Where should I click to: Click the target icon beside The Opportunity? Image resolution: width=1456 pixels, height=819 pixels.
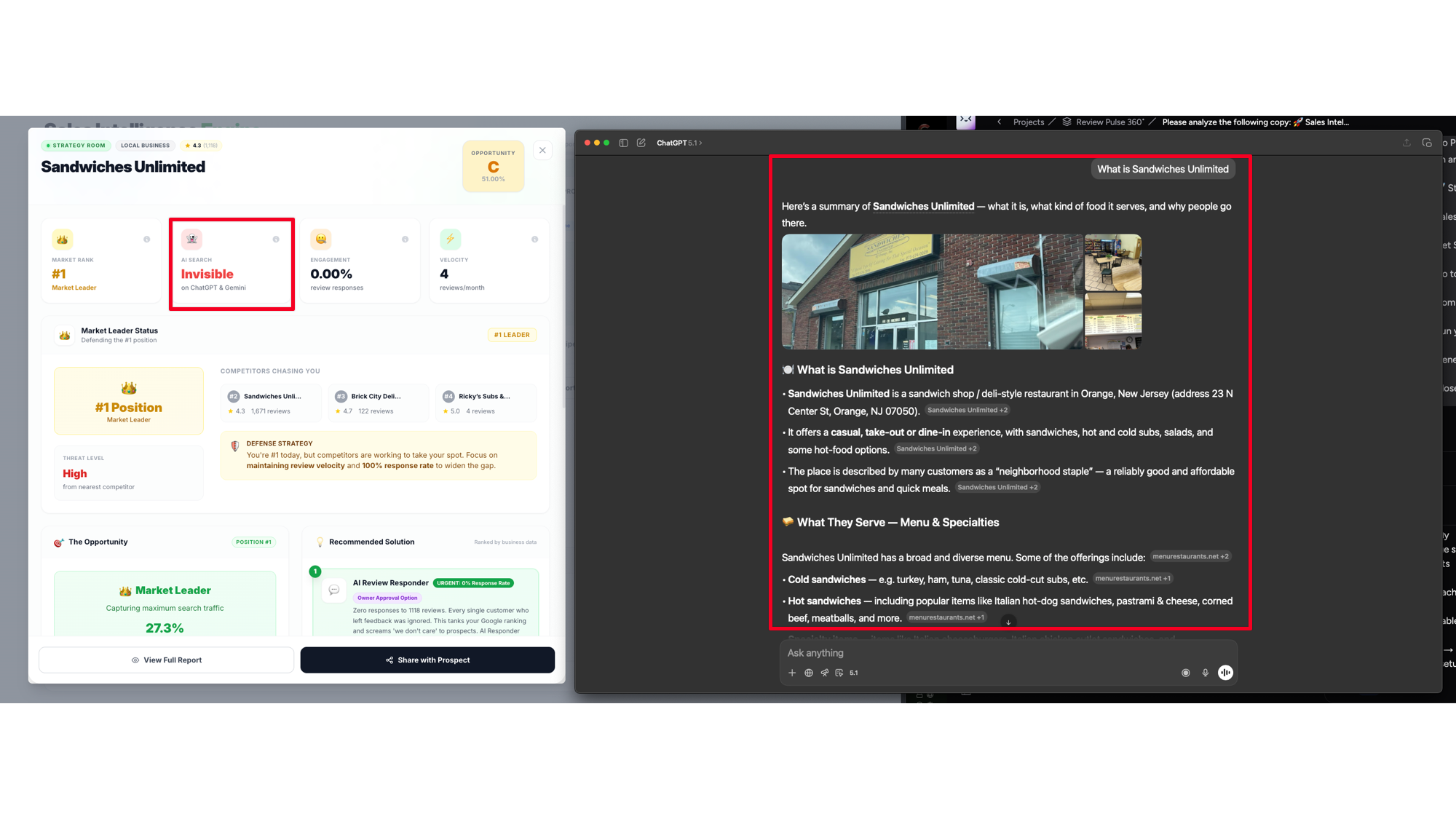(59, 542)
